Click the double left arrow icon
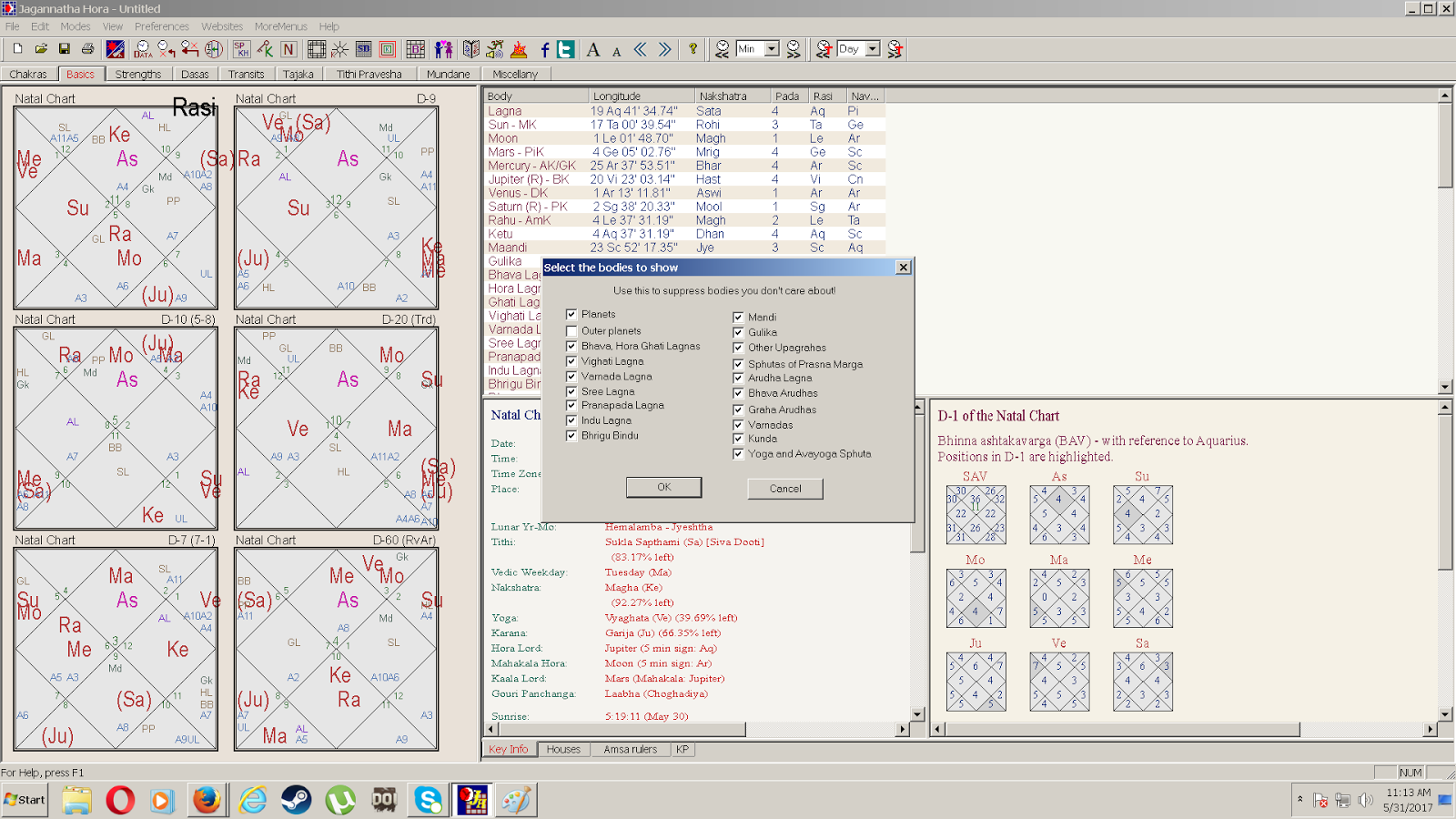 [641, 49]
